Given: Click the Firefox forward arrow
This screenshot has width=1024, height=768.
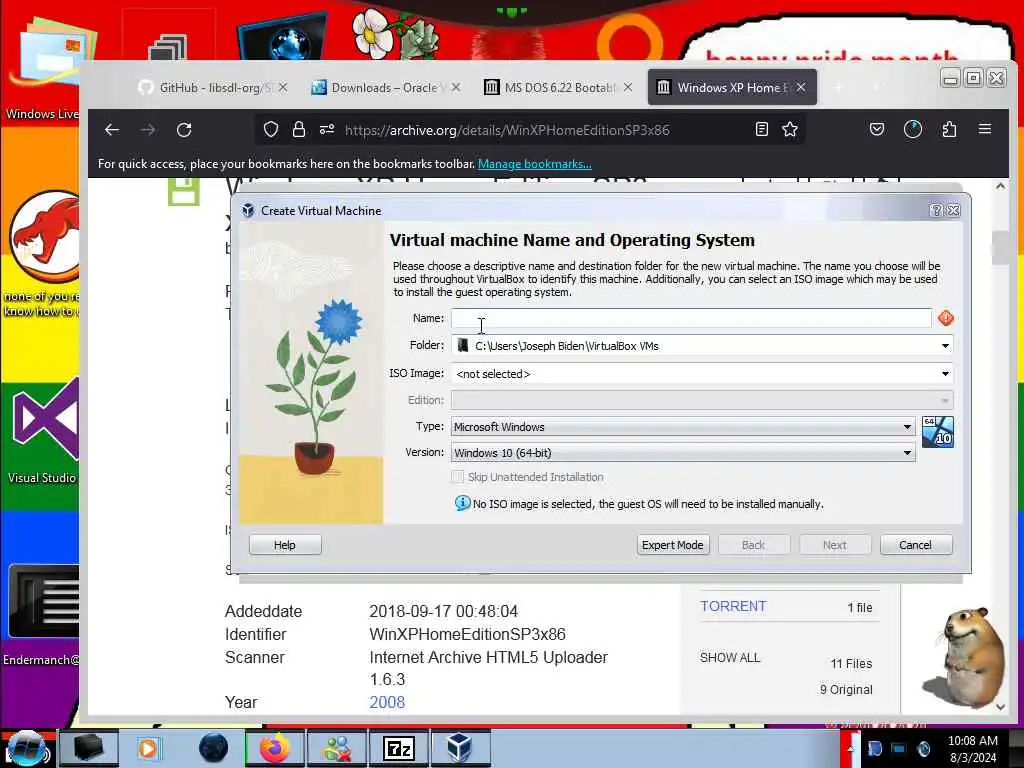Looking at the screenshot, I should [148, 130].
